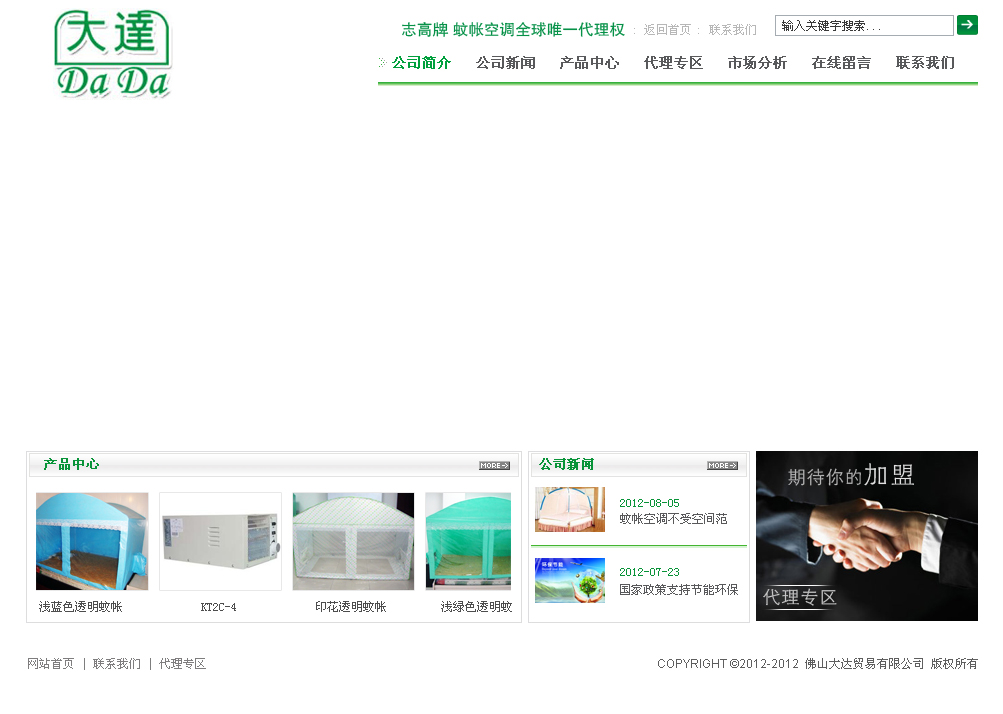Select 在线留言 in the navigation bar
Viewport: 1003px width, 714px height.
(841, 63)
